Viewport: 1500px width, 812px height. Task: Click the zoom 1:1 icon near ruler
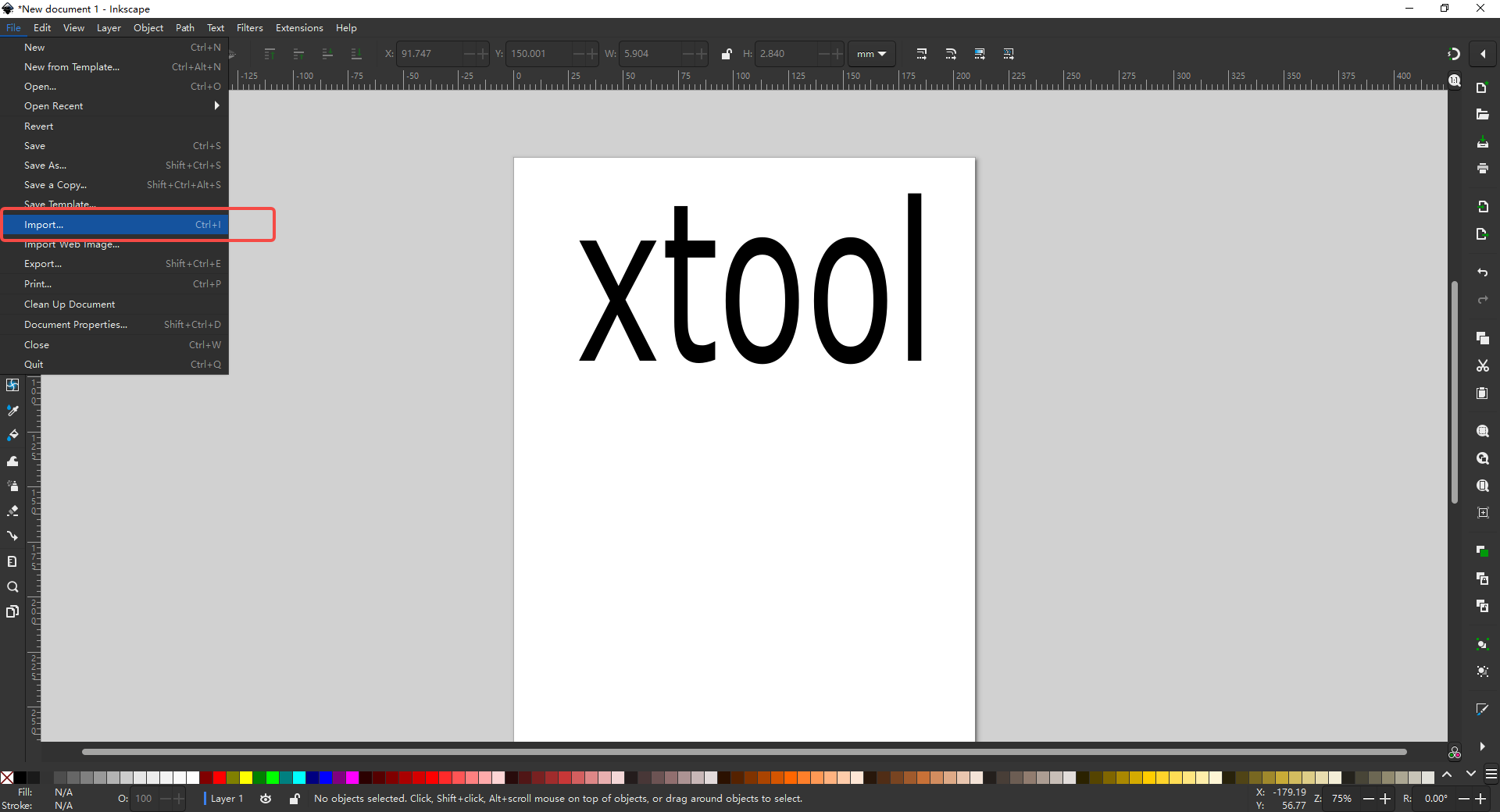1455,80
